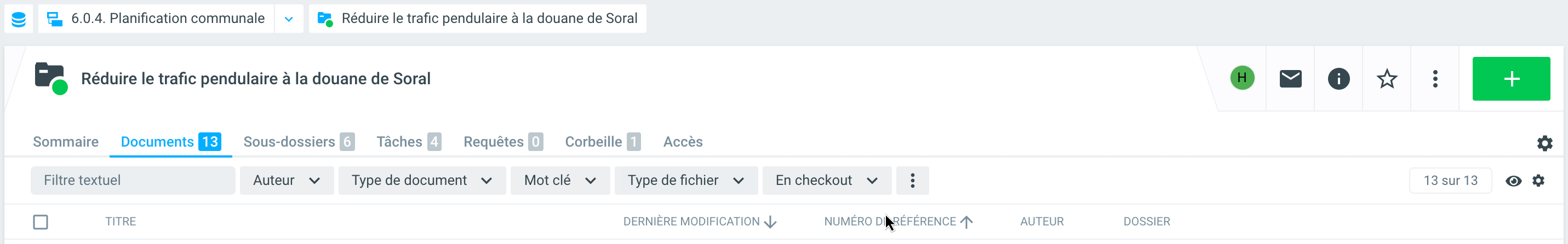This screenshot has height=244, width=1568.
Task: Check the select-all documents checkbox
Action: tap(41, 222)
